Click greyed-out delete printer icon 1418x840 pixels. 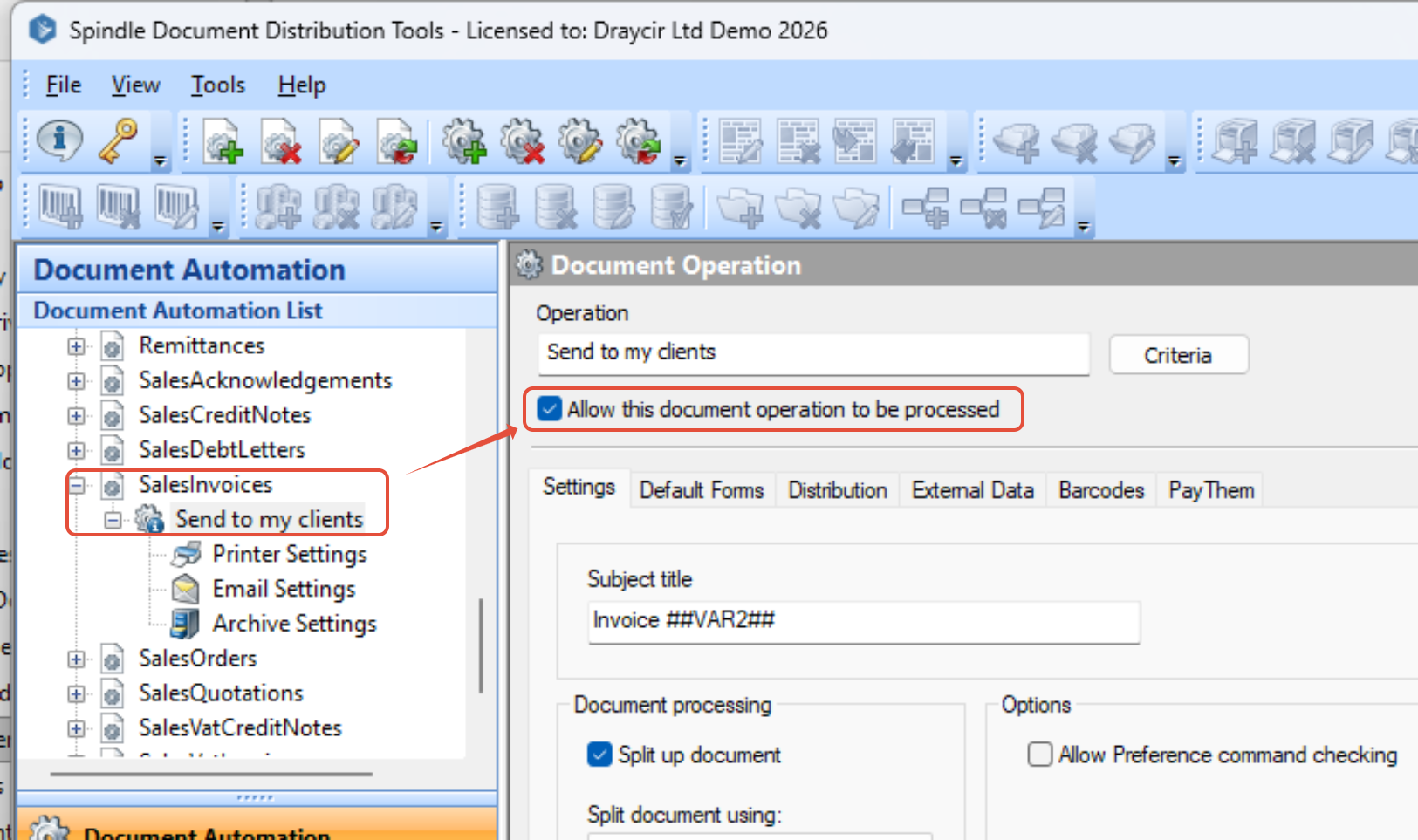tap(1293, 141)
